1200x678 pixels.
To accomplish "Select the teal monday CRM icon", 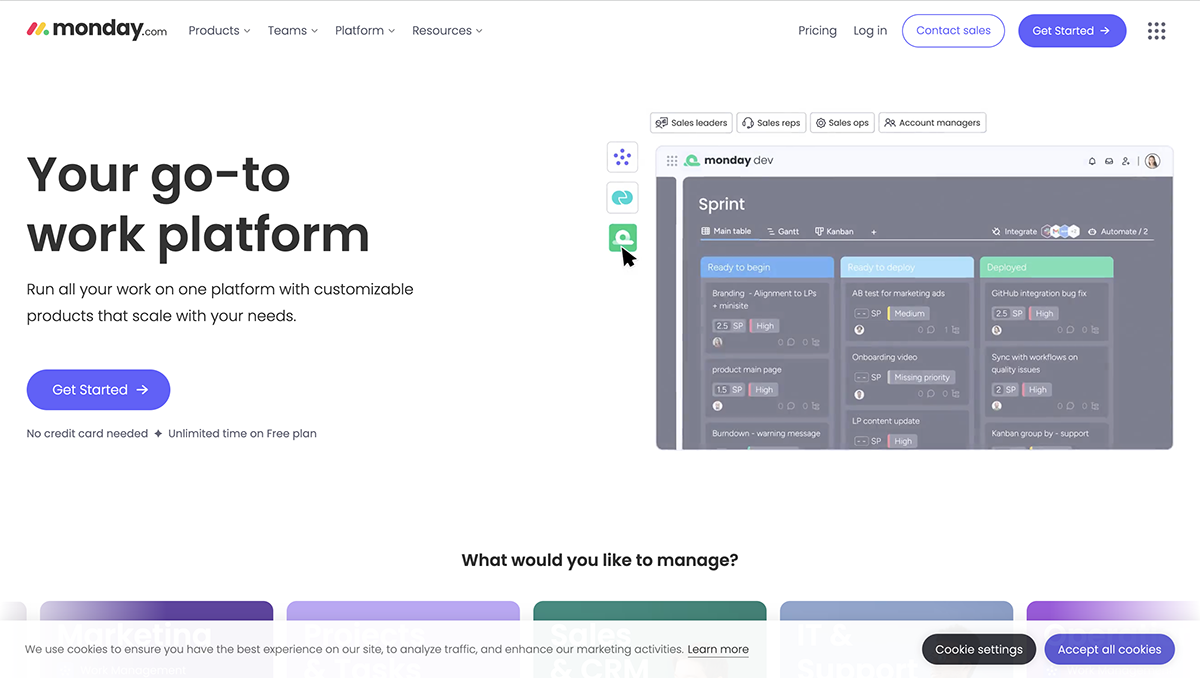I will point(622,197).
